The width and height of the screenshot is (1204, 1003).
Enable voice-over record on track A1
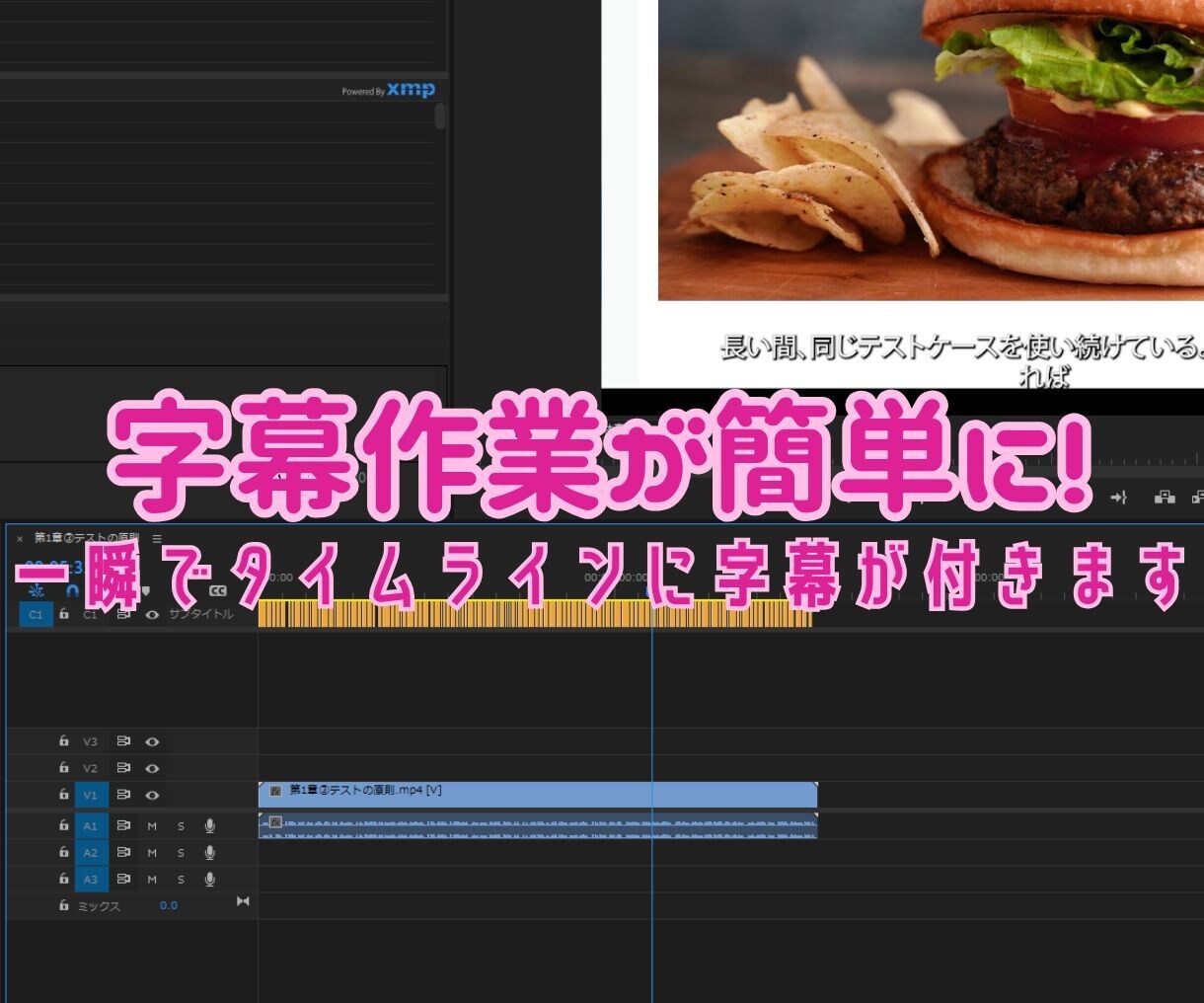209,825
